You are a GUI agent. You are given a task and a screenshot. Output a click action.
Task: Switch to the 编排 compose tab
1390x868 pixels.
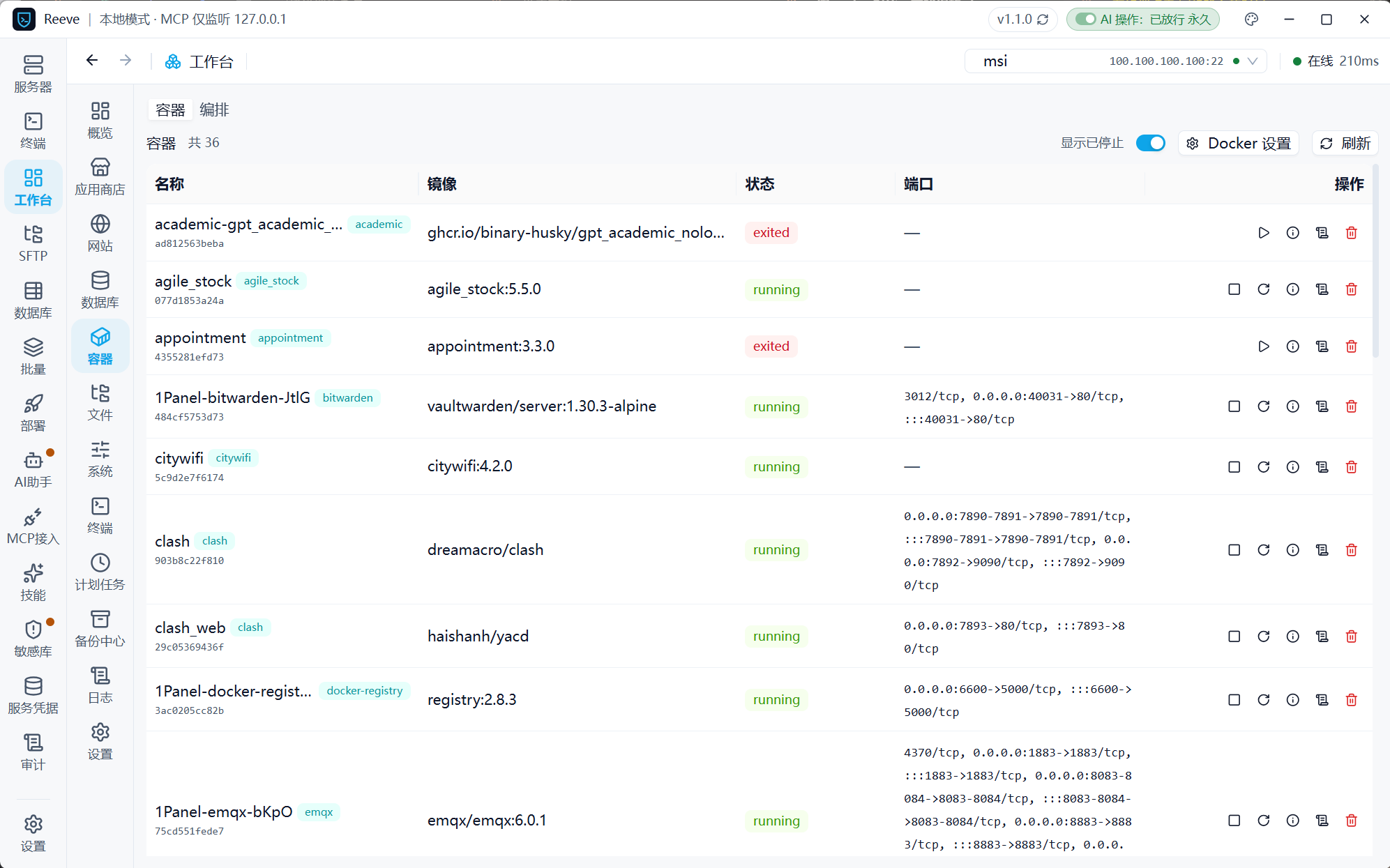(x=214, y=110)
